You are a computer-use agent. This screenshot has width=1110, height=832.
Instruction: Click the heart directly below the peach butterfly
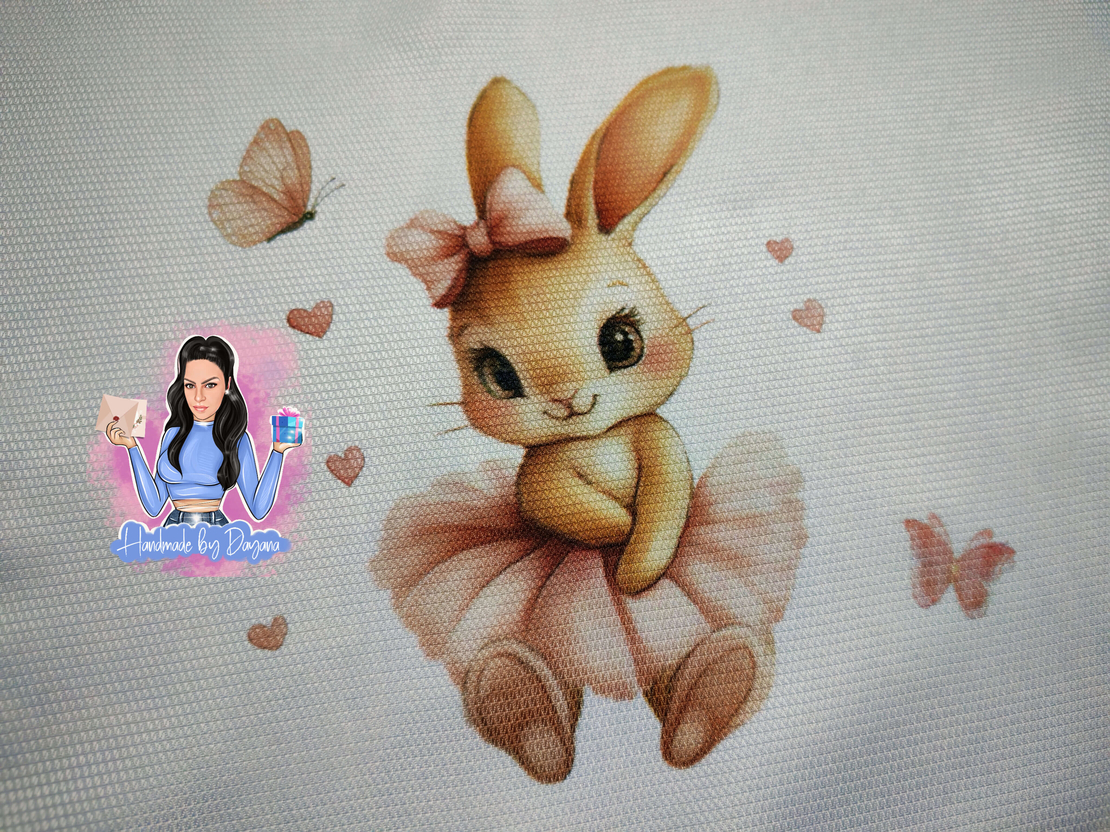[x=310, y=319]
